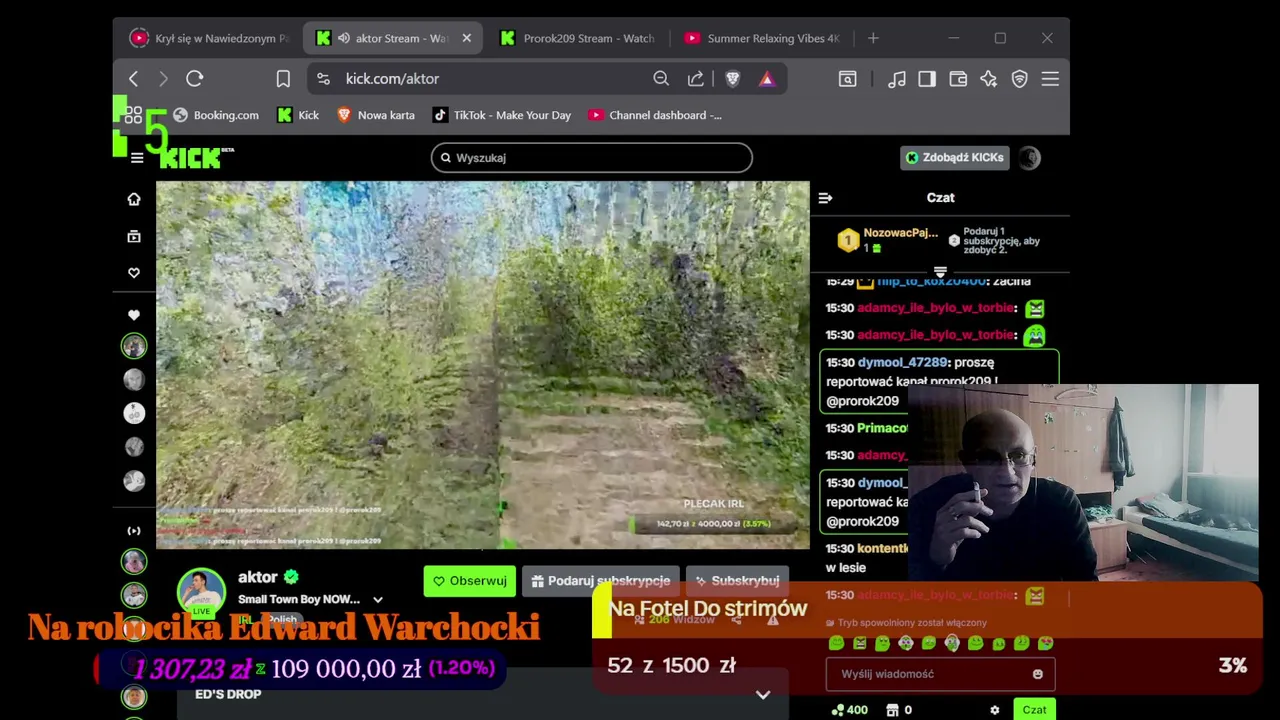Screen dimensions: 1280x720
Task: Mute the aktor Stream tab audio
Action: point(344,38)
